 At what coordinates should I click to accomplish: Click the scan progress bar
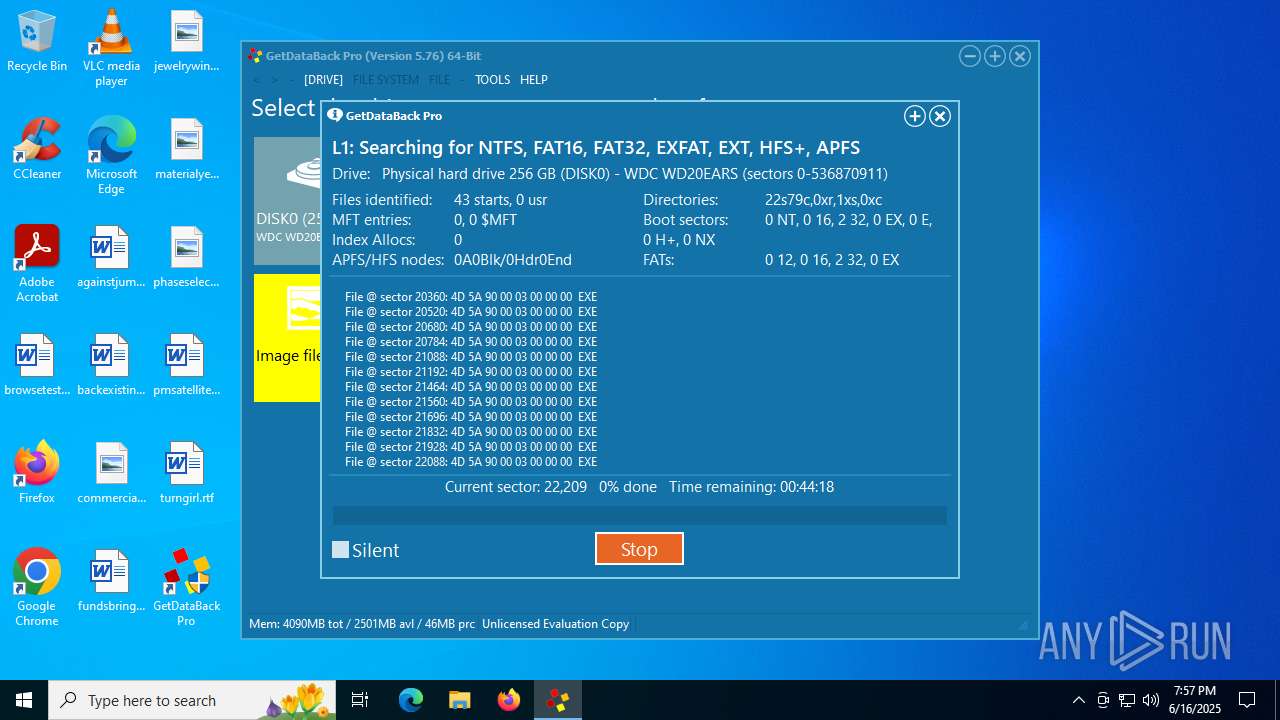(640, 515)
